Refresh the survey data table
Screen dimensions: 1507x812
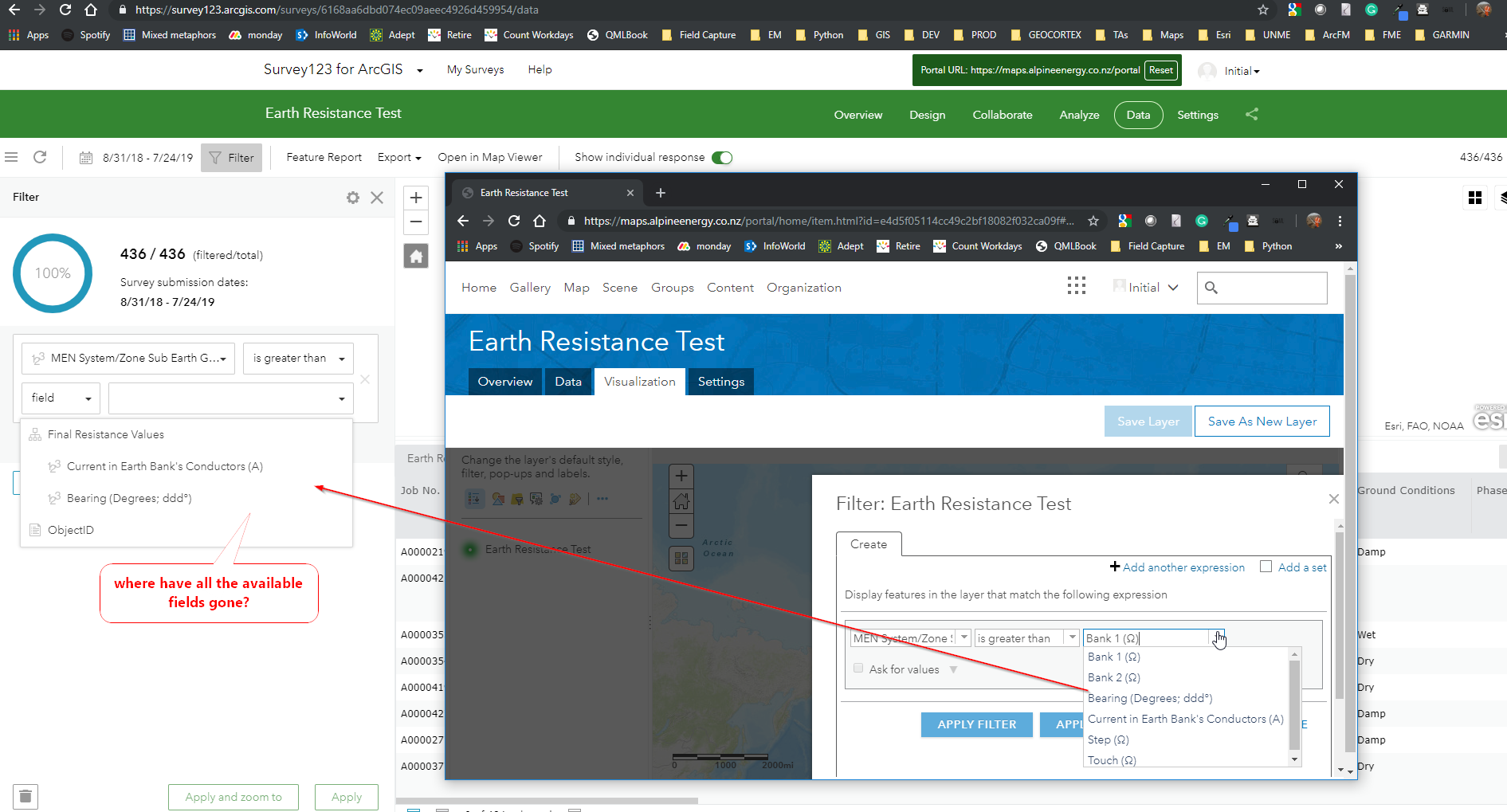(40, 157)
